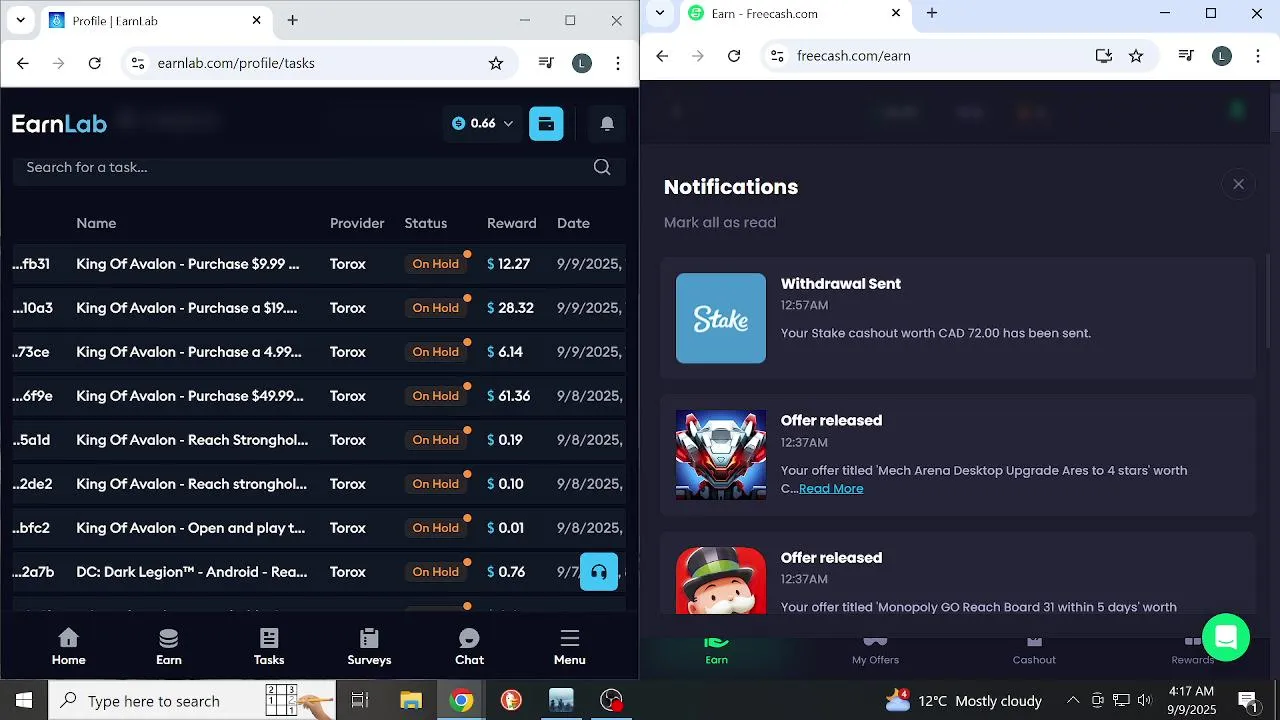1280x720 pixels.
Task: Open Windows Start menu
Action: tap(24, 701)
